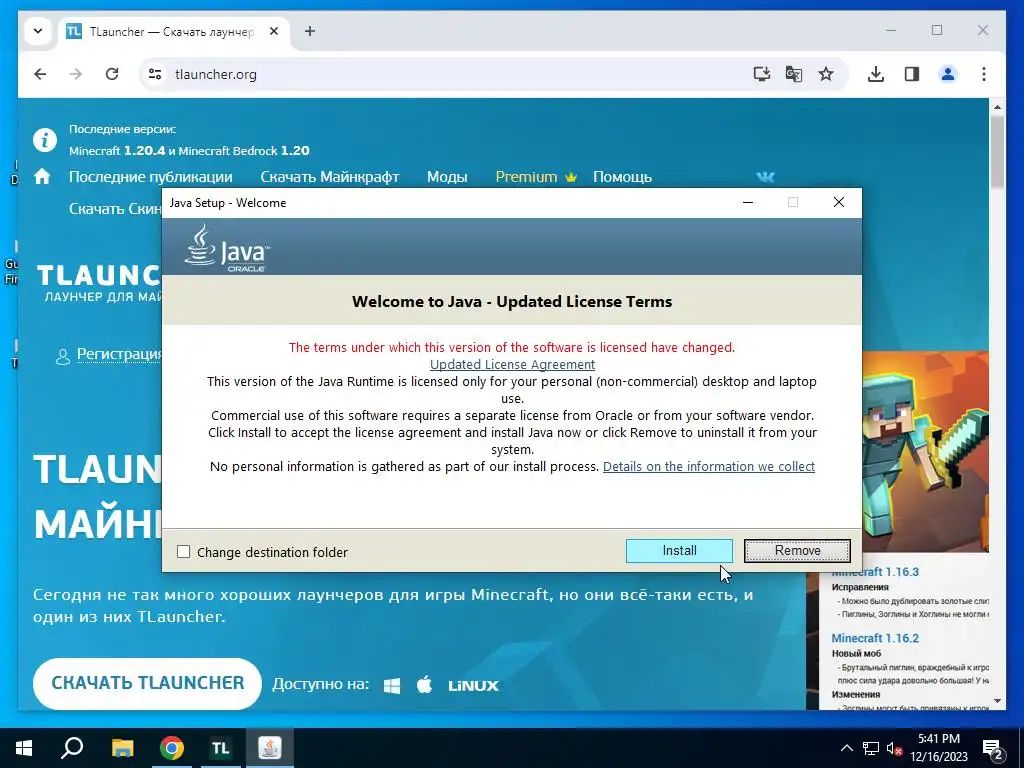Close the TLauncher tab
The image size is (1024, 768).
pos(274,31)
